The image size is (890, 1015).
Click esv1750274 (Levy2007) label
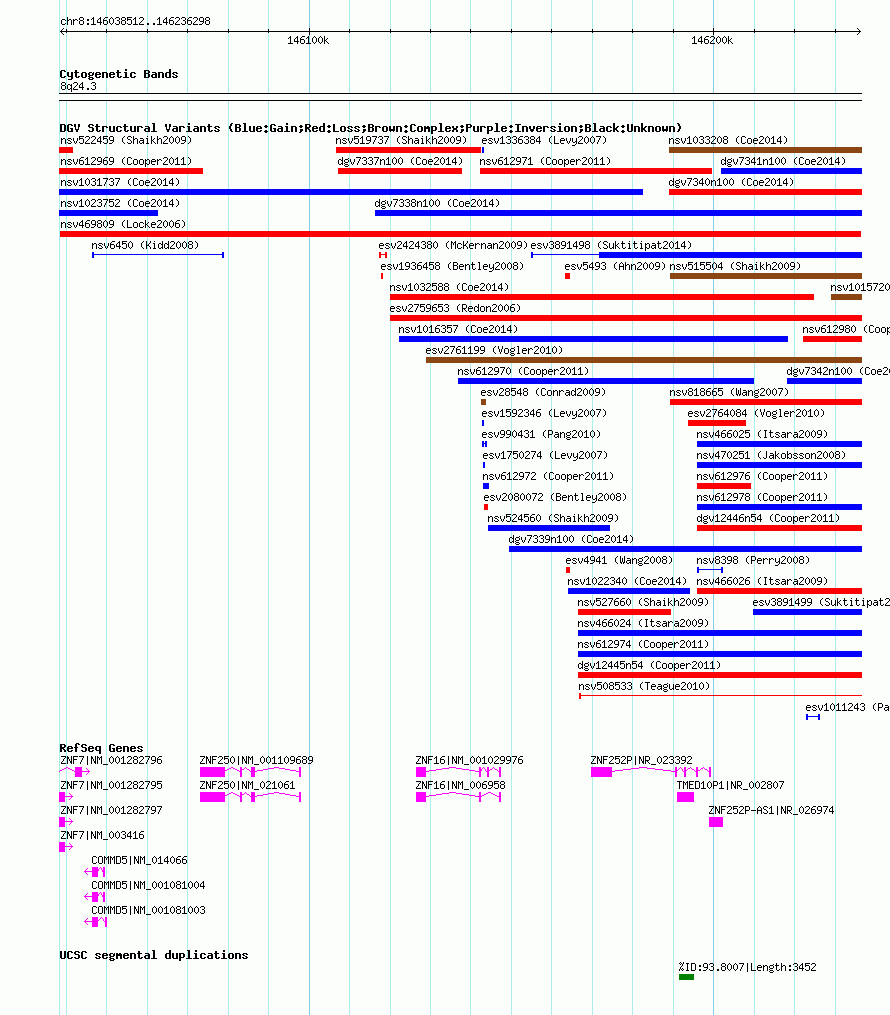click(545, 456)
